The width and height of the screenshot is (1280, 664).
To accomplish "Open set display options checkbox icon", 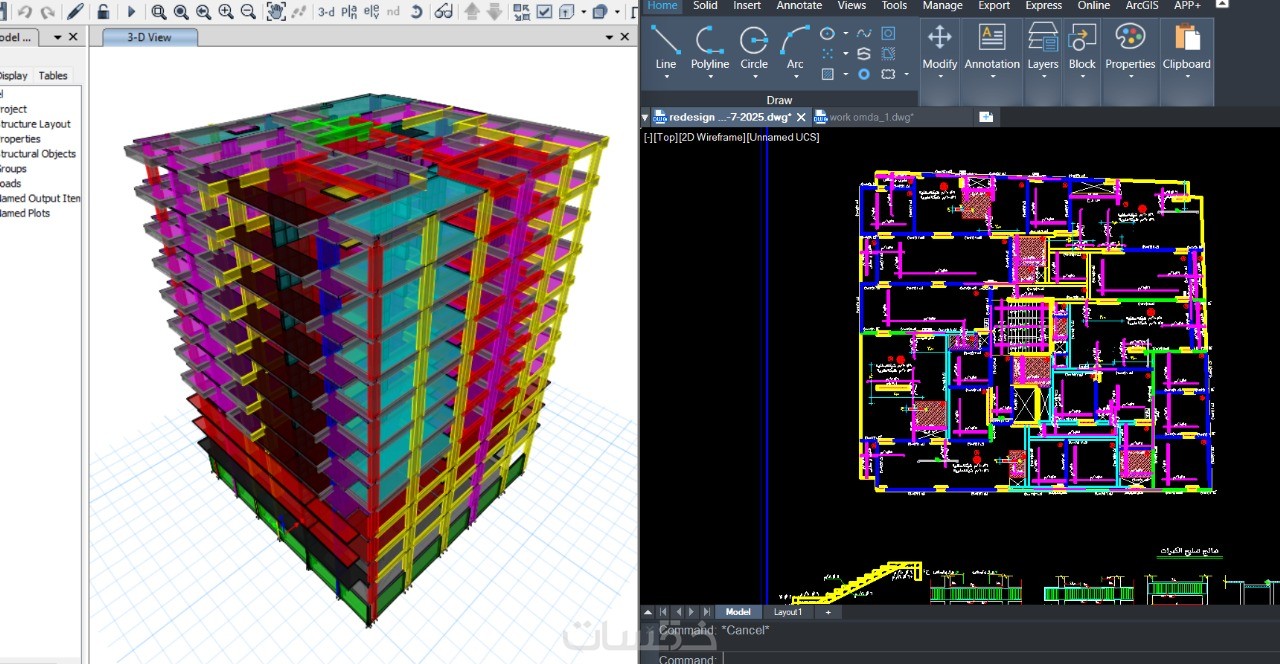I will click(544, 12).
